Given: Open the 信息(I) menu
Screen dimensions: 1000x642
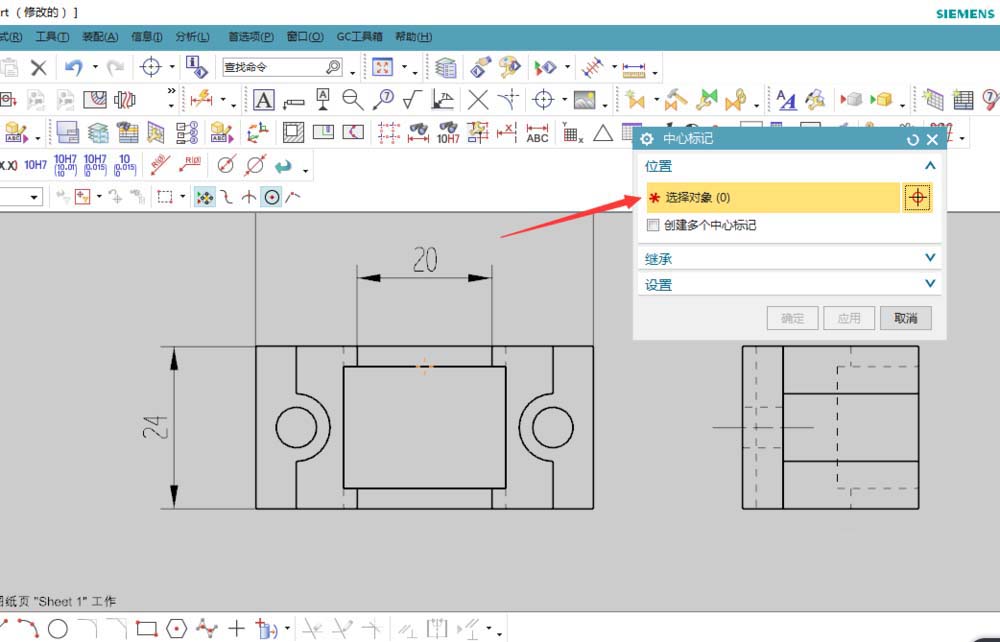Looking at the screenshot, I should point(147,37).
